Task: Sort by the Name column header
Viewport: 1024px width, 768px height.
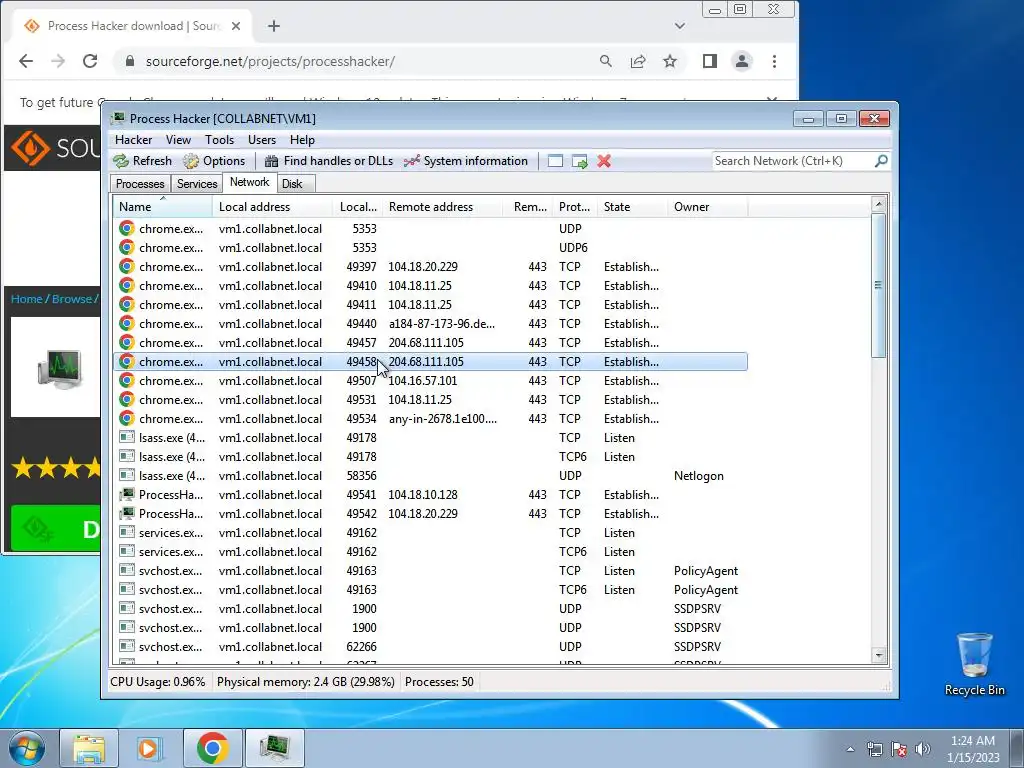Action: click(163, 206)
